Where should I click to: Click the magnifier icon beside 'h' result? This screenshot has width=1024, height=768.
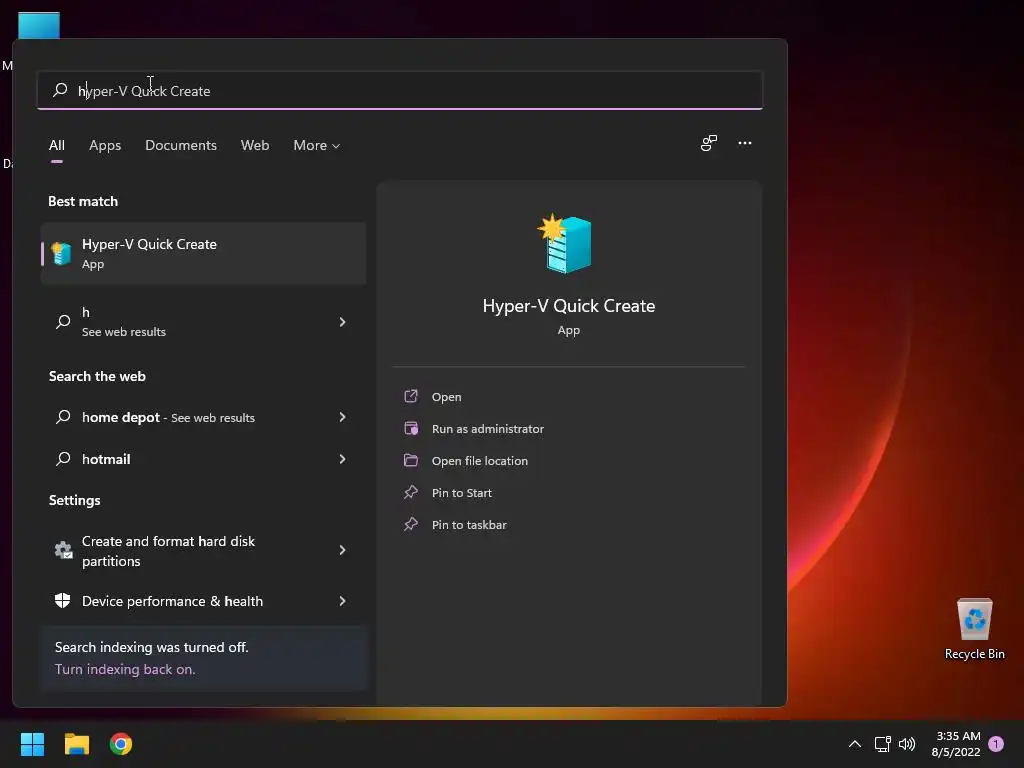point(63,321)
